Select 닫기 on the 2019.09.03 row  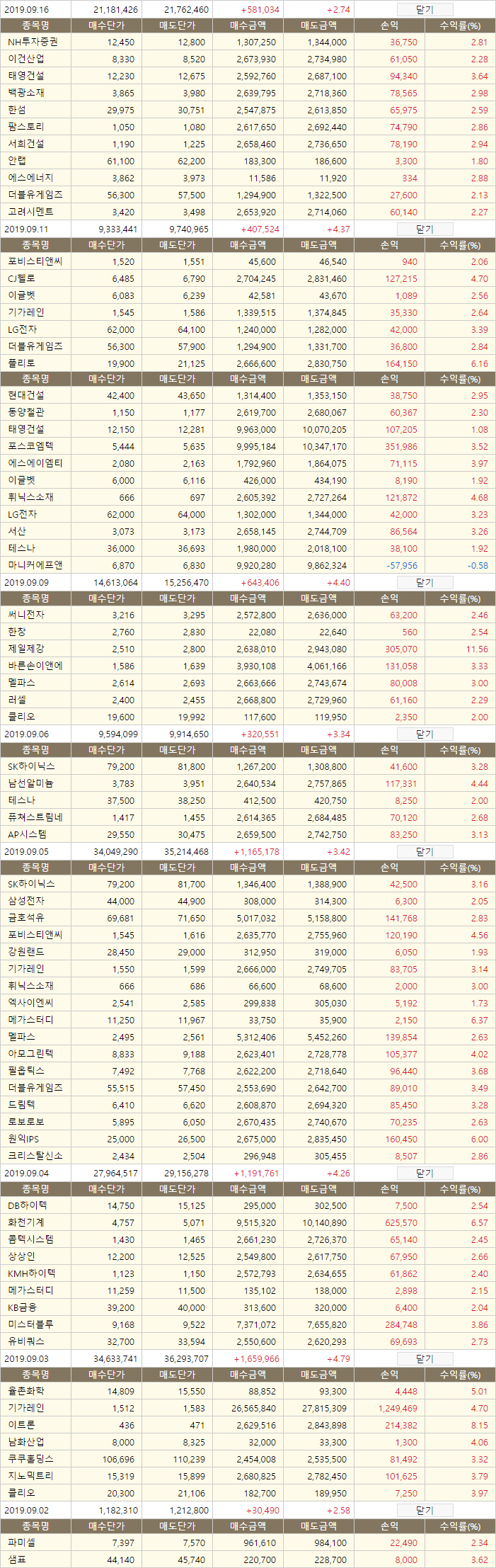click(425, 1359)
